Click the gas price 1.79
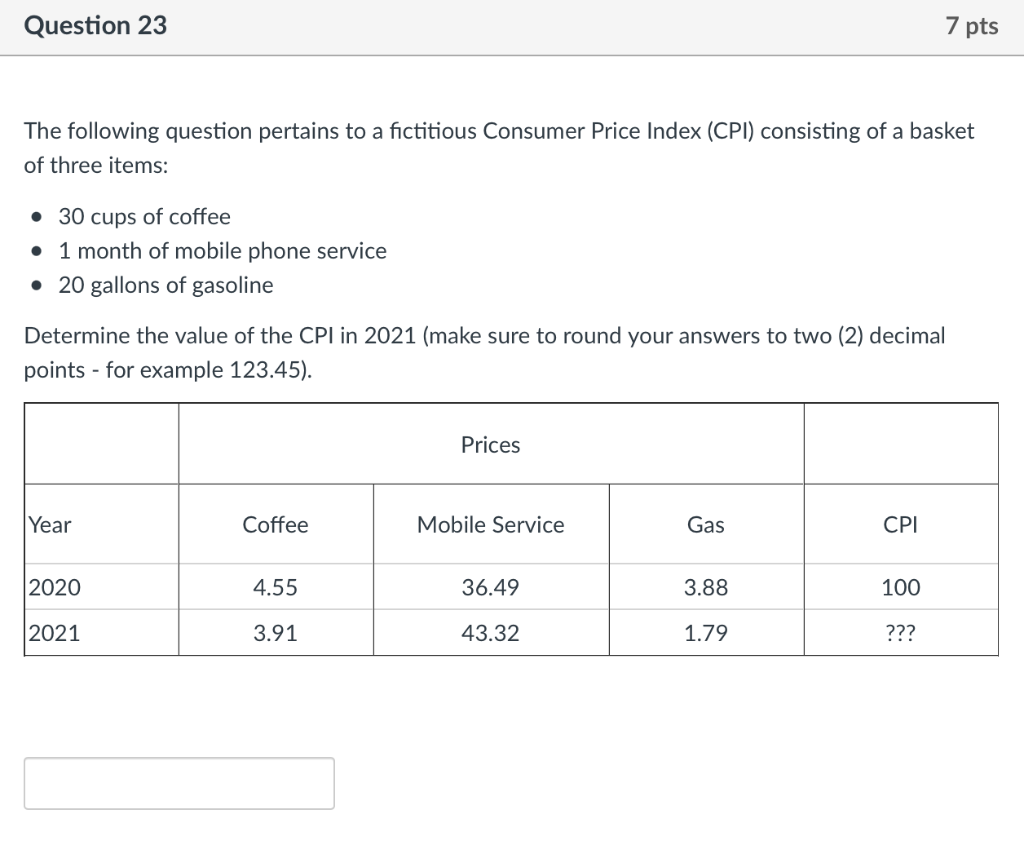Viewport: 1024px width, 845px height. click(x=706, y=632)
